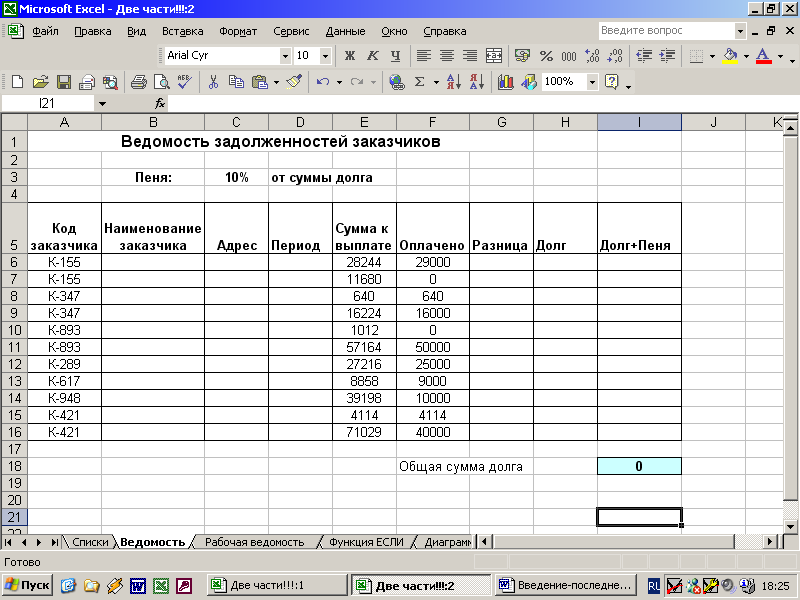The height and width of the screenshot is (600, 800).
Task: Click the Пуск start button
Action: [28, 585]
